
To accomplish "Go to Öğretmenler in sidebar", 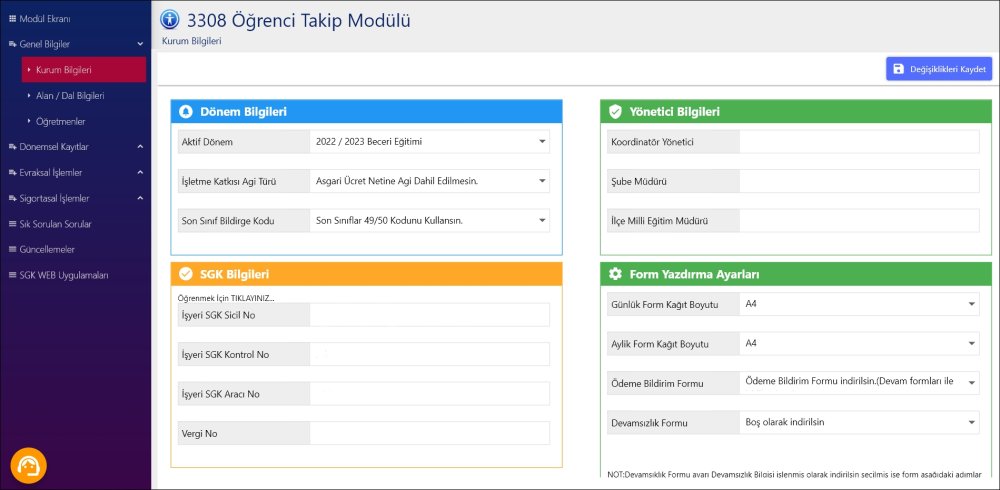I will (61, 121).
